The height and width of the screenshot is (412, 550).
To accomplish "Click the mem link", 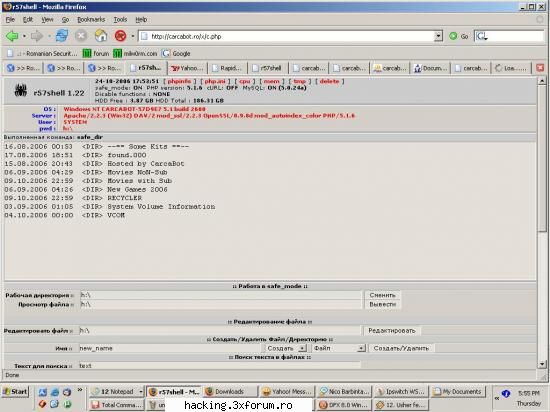I will [271, 81].
